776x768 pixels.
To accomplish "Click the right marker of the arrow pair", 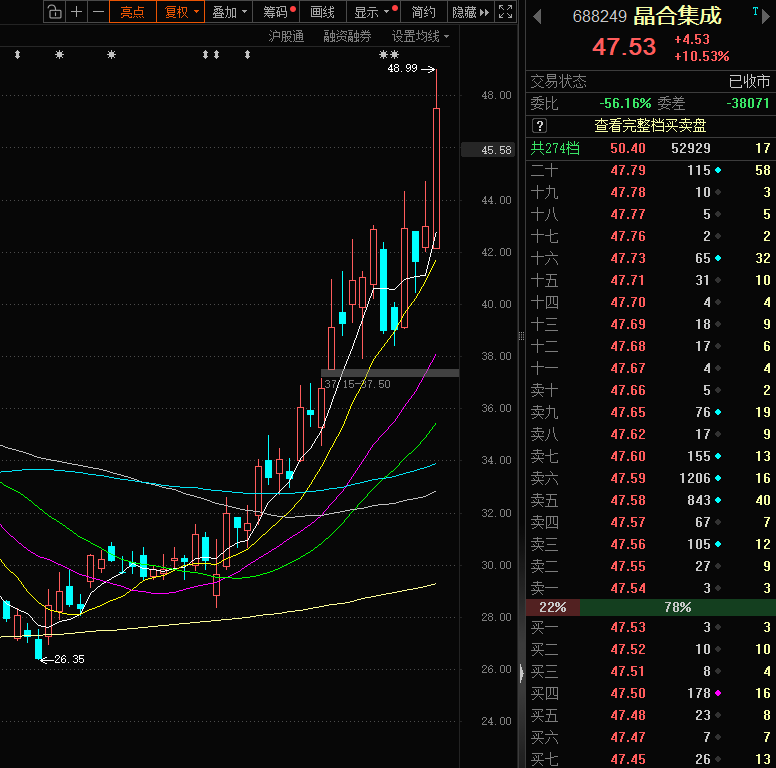I will click(216, 54).
